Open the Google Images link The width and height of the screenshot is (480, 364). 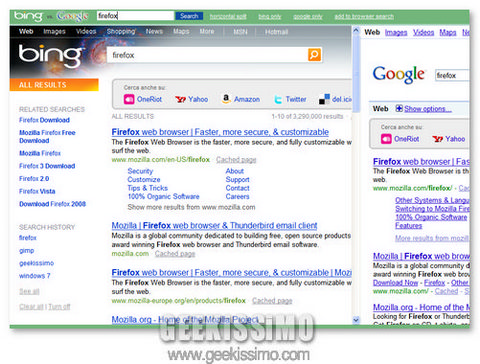396,32
